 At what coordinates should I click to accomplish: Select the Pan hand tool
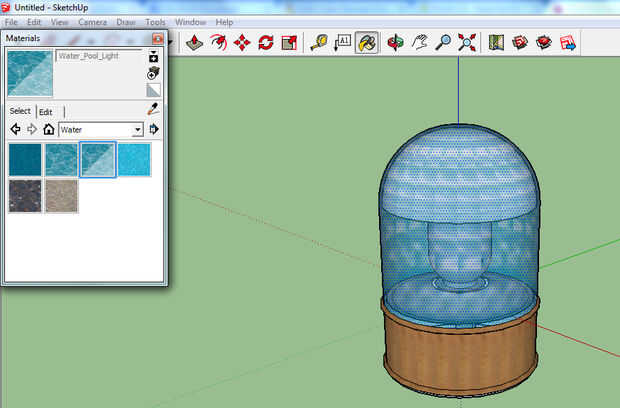pos(420,42)
